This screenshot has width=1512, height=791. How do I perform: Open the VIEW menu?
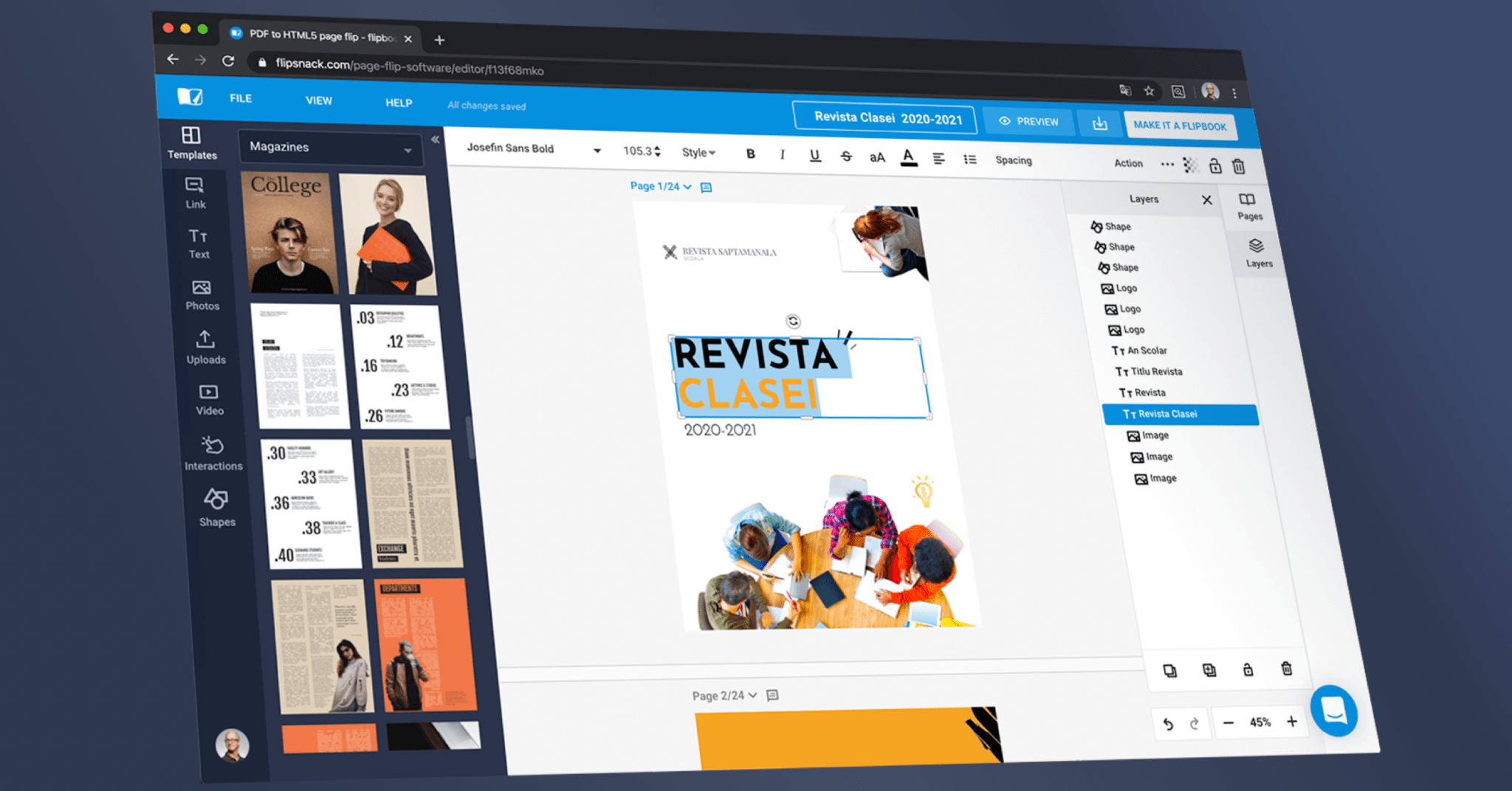(319, 100)
